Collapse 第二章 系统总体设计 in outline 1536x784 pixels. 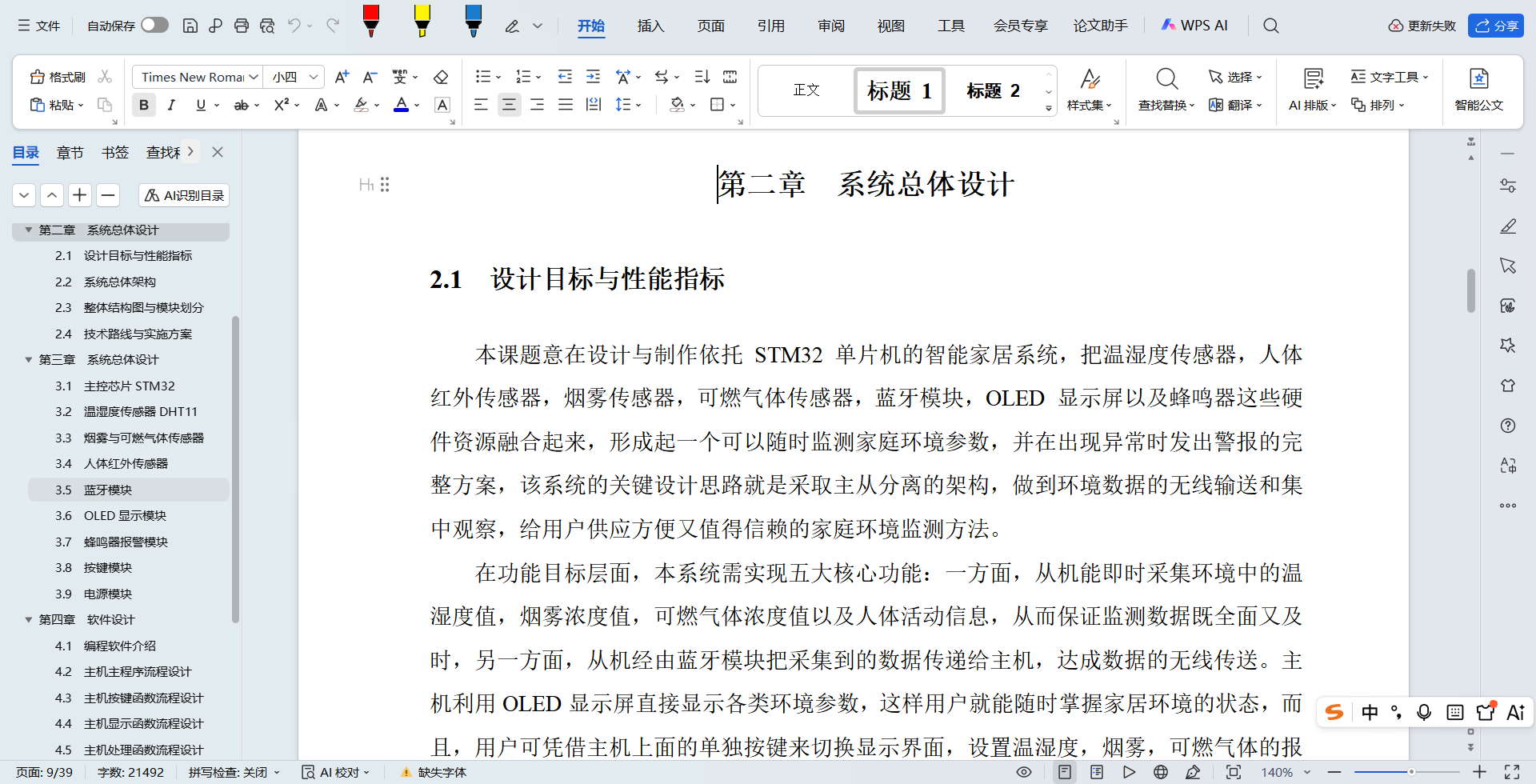[x=29, y=230]
